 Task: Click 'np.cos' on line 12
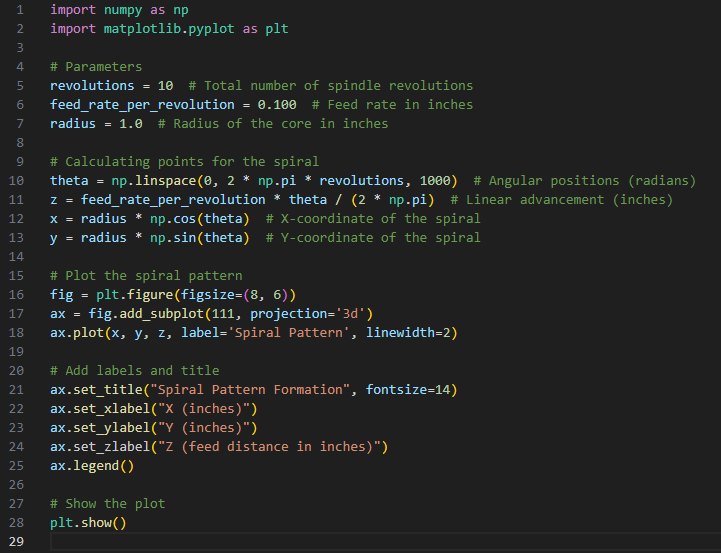click(x=173, y=219)
